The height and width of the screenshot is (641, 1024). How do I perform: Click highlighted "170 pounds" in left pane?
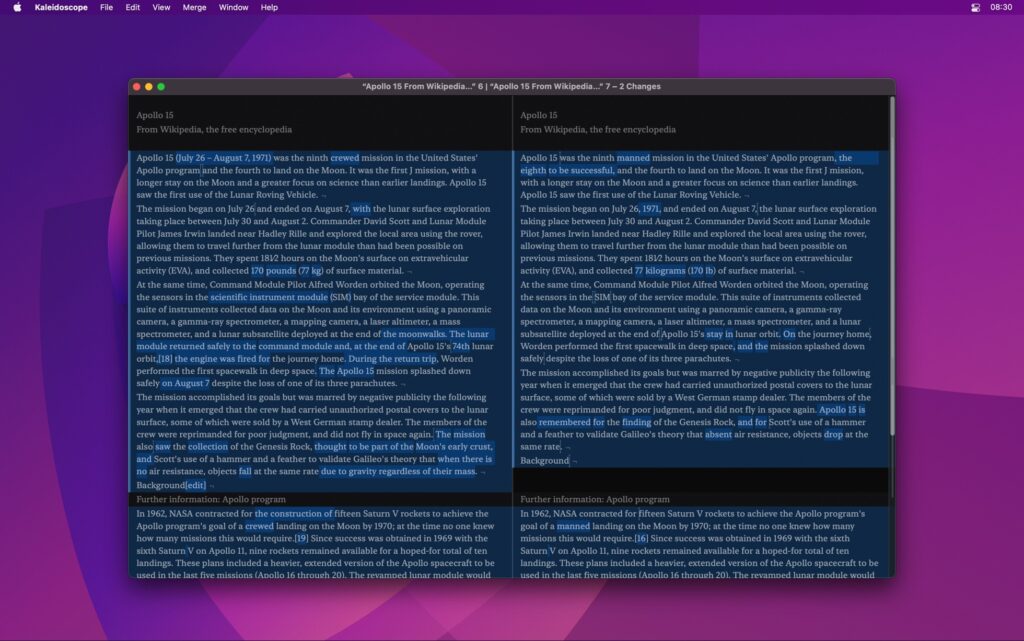click(274, 270)
